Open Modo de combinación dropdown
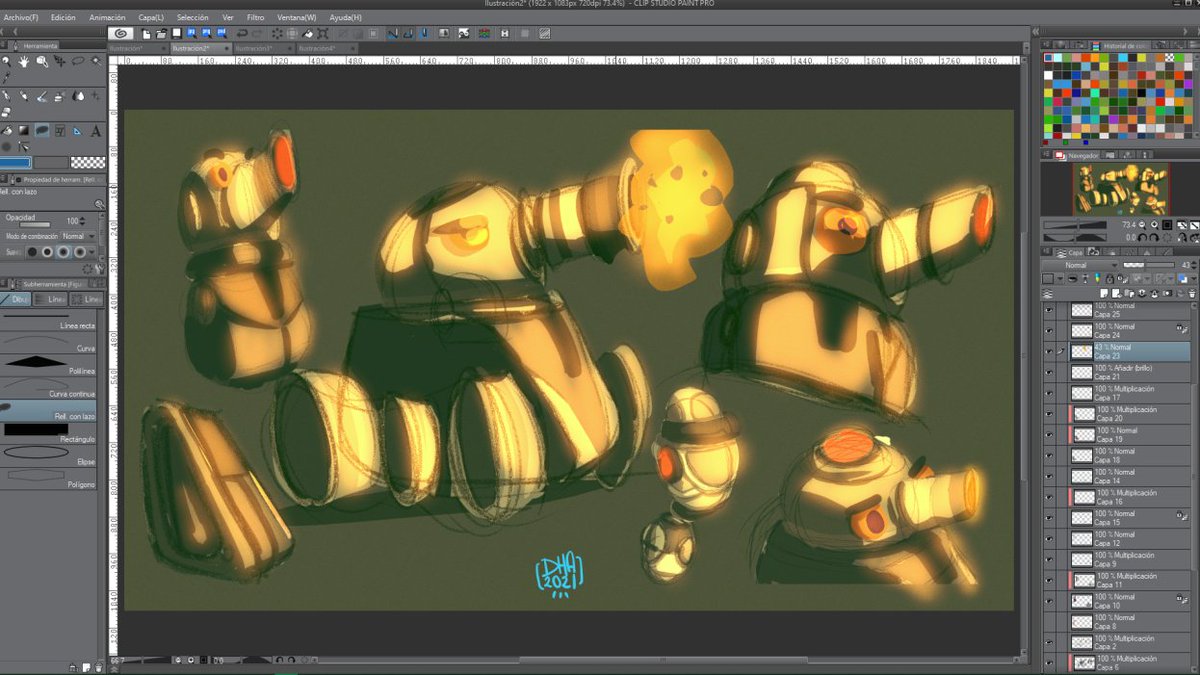The image size is (1200, 675). point(79,236)
